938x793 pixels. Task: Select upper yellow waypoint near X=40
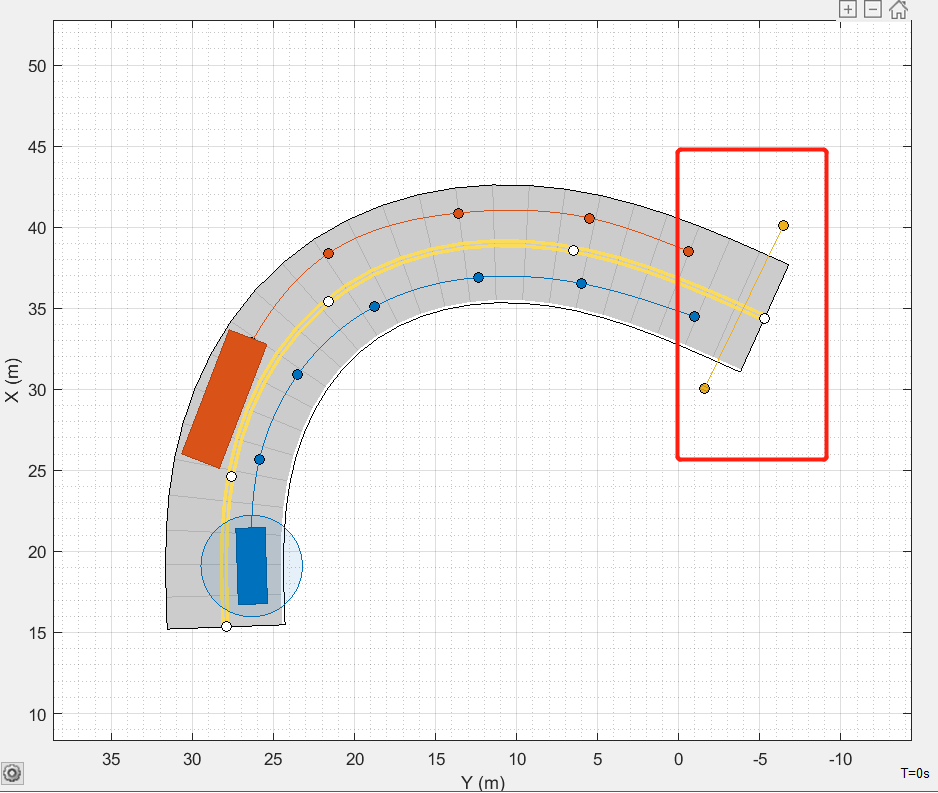point(784,225)
